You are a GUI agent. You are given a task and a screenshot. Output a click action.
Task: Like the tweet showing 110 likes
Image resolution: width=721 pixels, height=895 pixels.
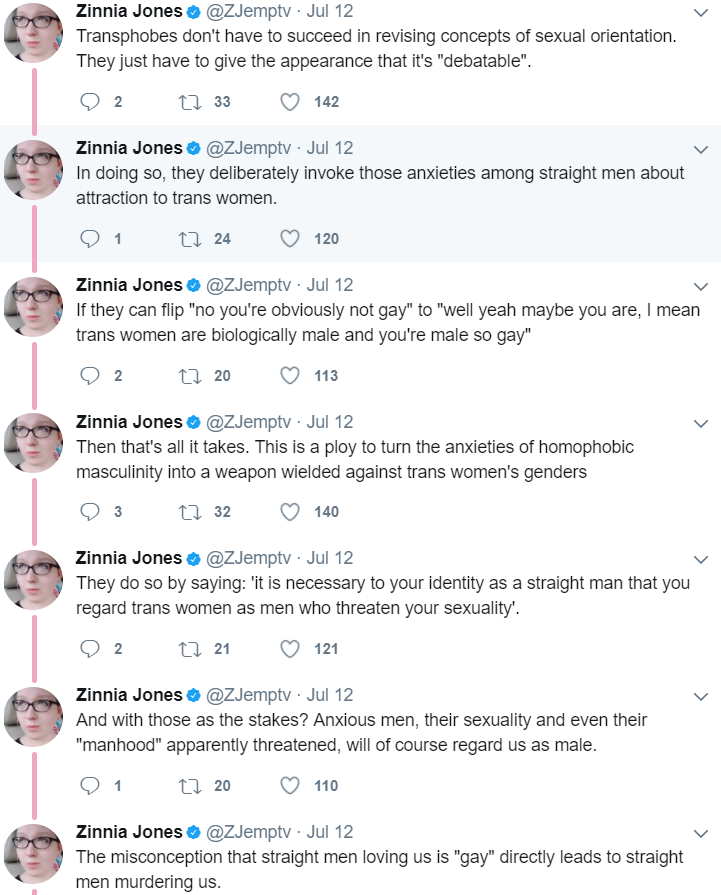pos(290,786)
